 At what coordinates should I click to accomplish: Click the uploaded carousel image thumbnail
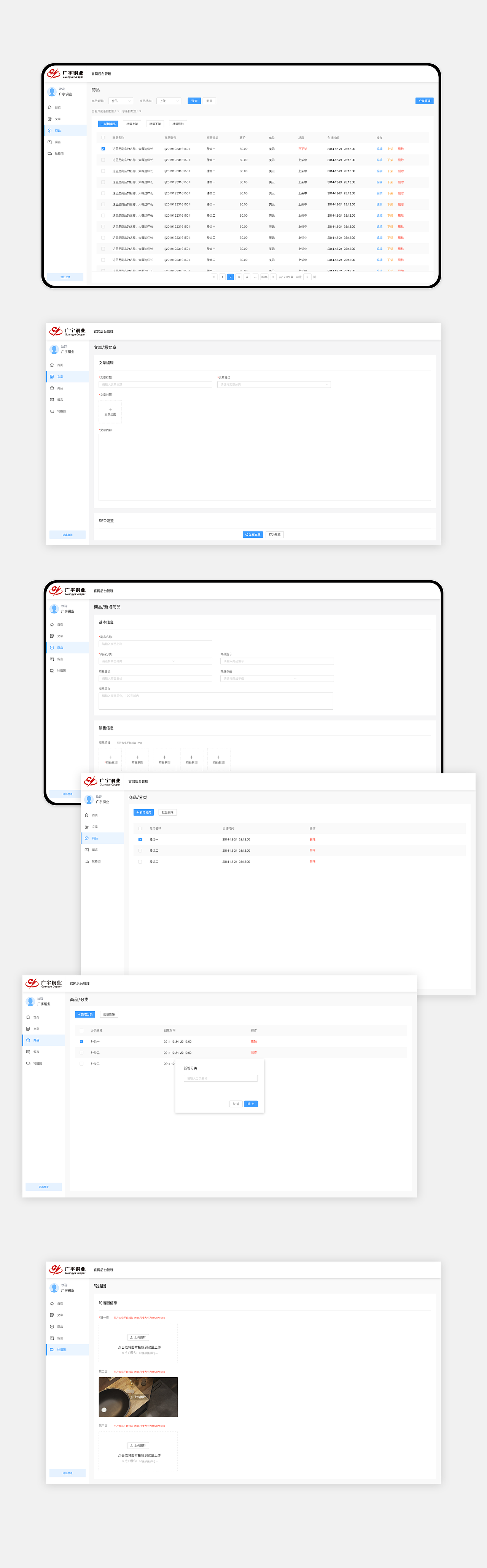(x=138, y=1397)
